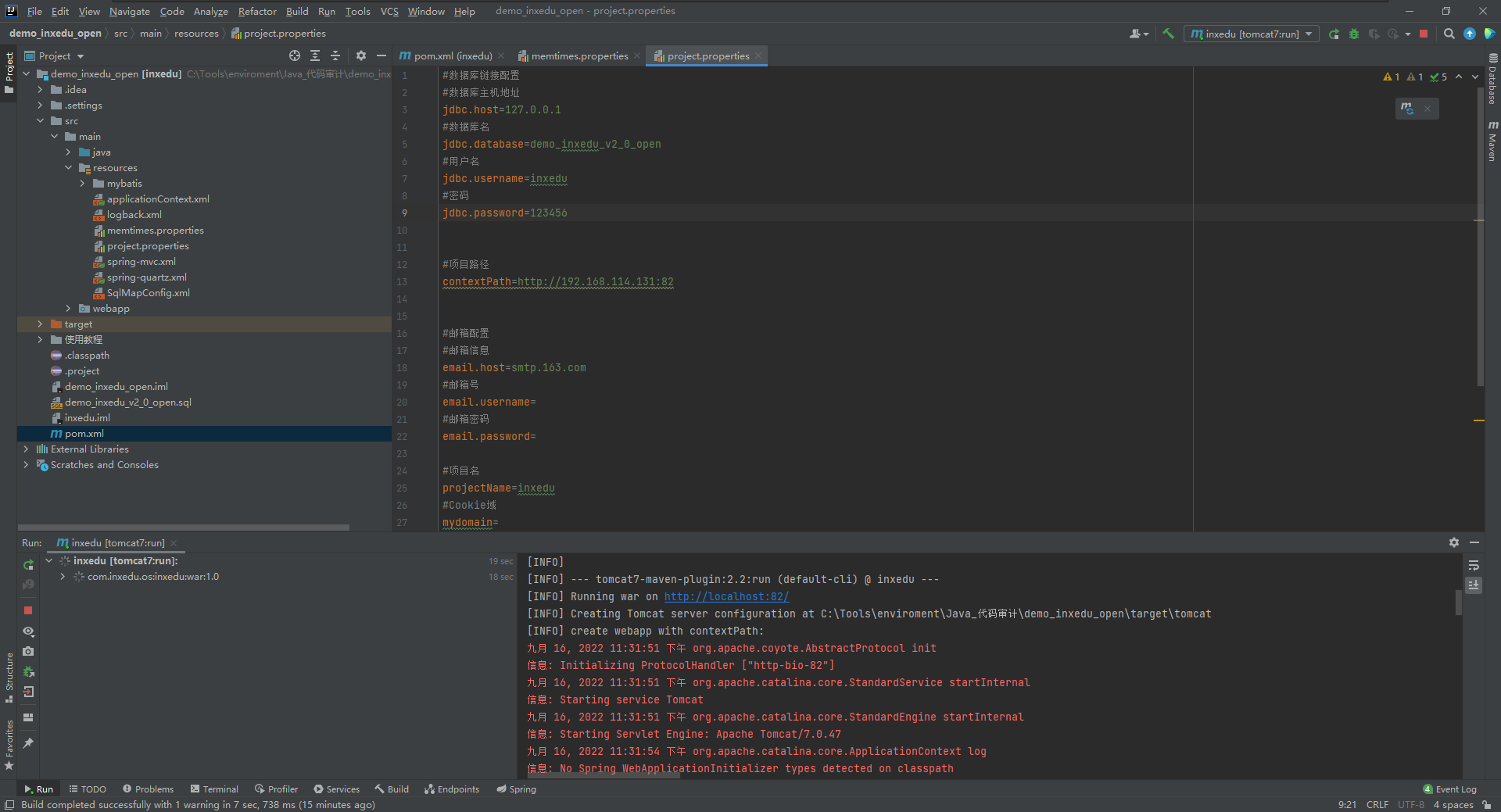Click the CRLF line separator in status bar
1501x812 pixels.
[x=1377, y=804]
